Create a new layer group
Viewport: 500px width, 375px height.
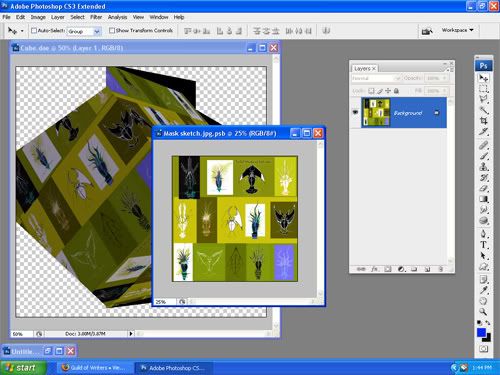(x=414, y=269)
